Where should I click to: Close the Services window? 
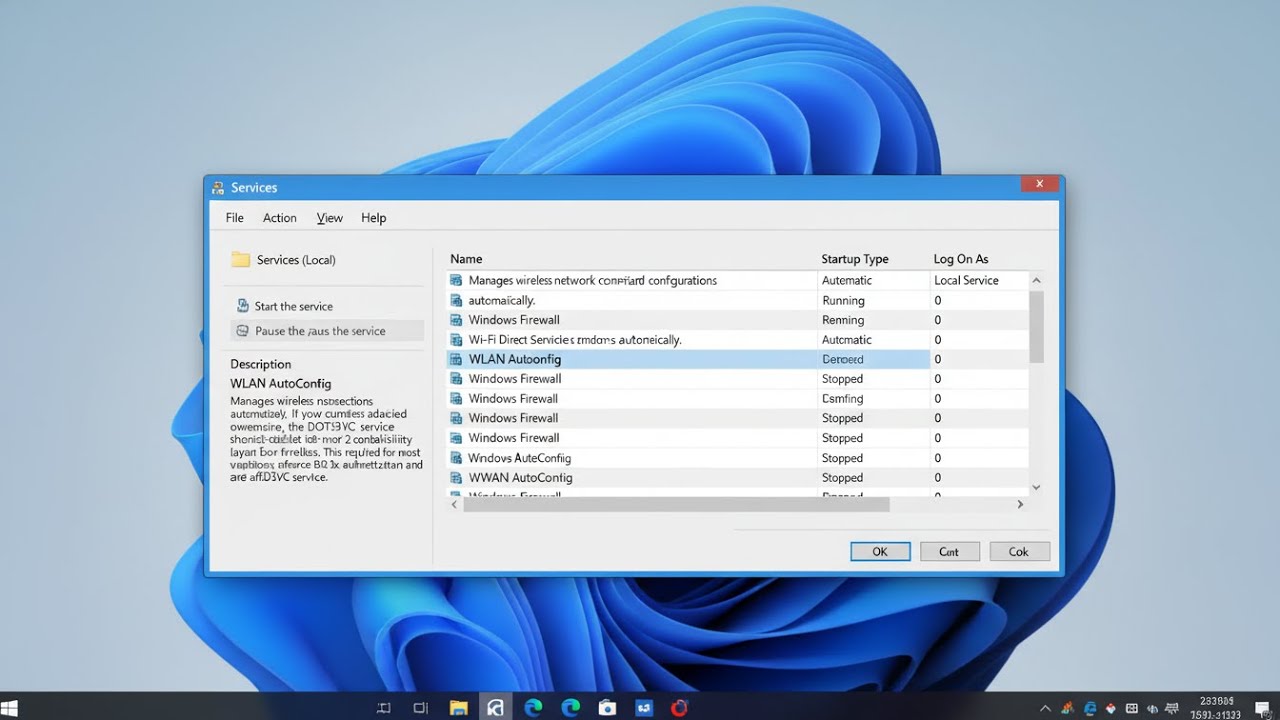1040,184
